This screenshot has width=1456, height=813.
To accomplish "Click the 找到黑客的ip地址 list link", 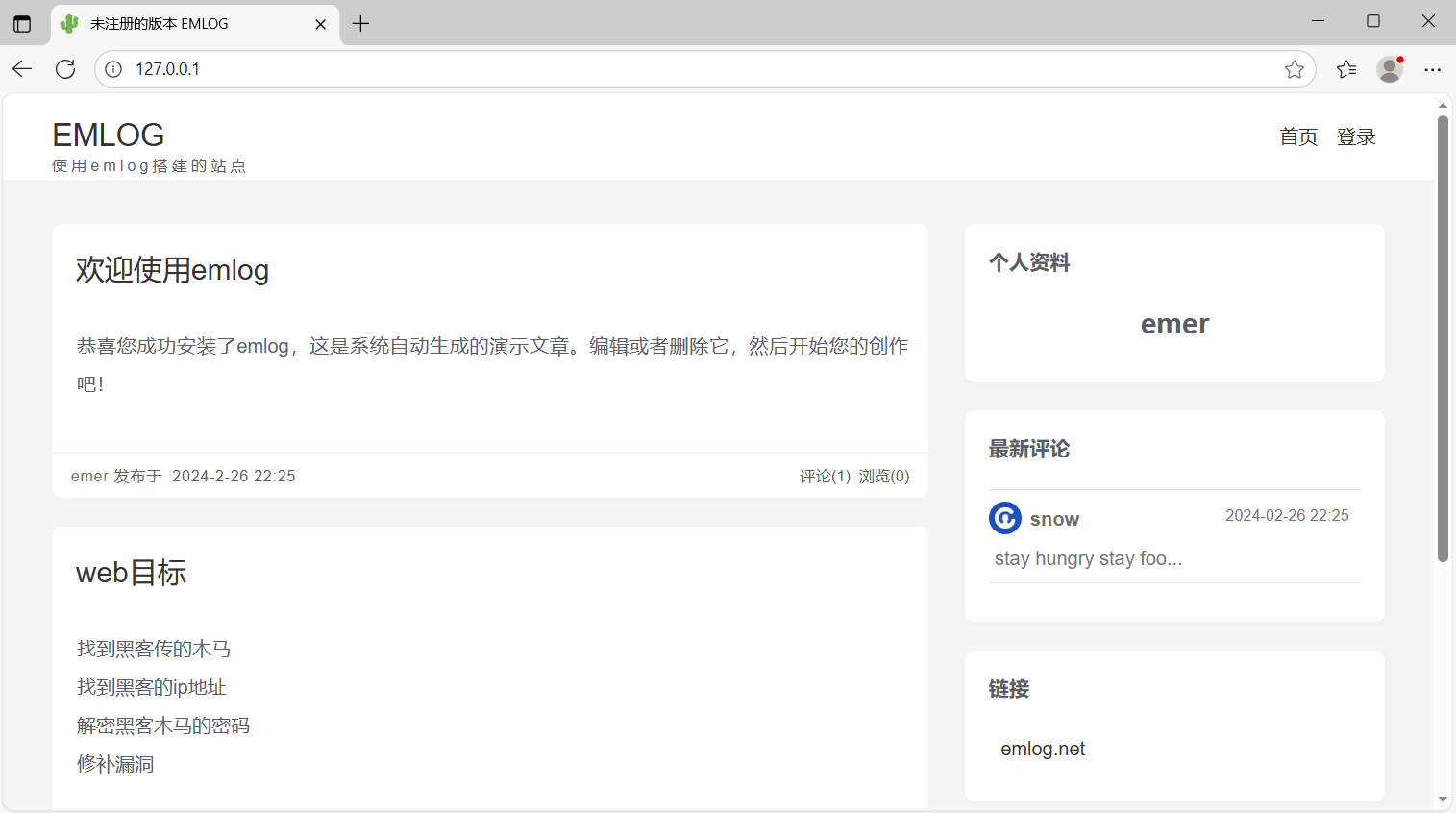I will (151, 686).
